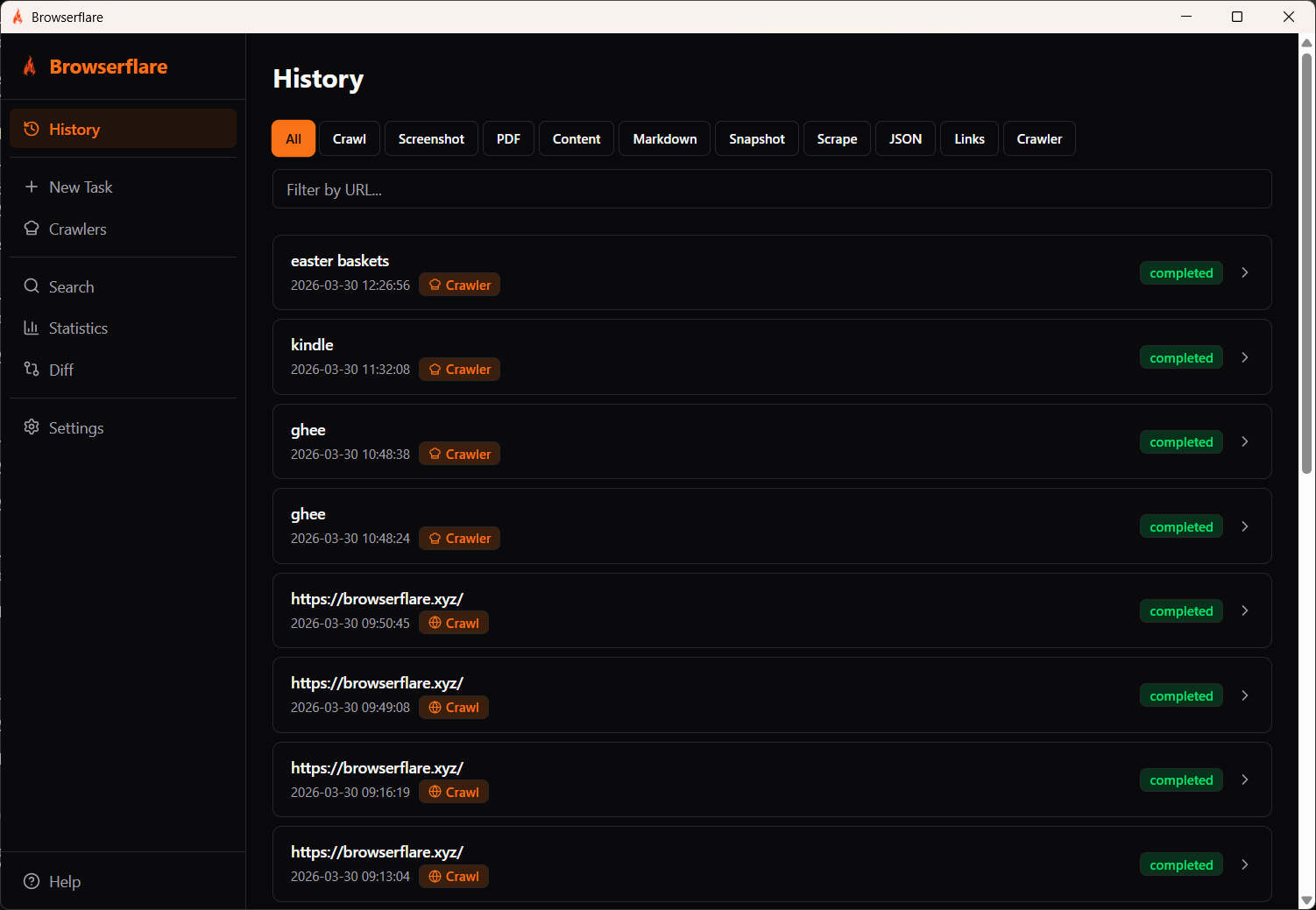Click completed status on 09:16:19 entry
Viewport: 1316px width, 910px height.
(1181, 779)
